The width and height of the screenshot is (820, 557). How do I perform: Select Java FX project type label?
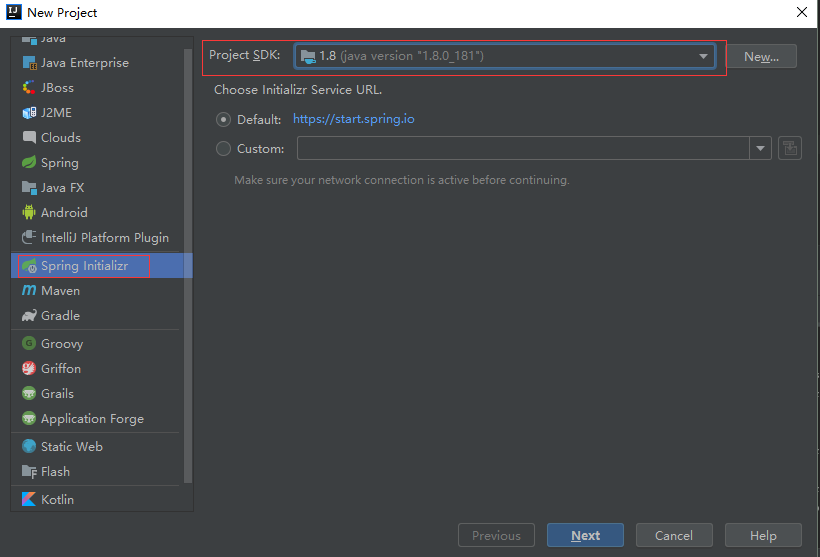pos(63,188)
